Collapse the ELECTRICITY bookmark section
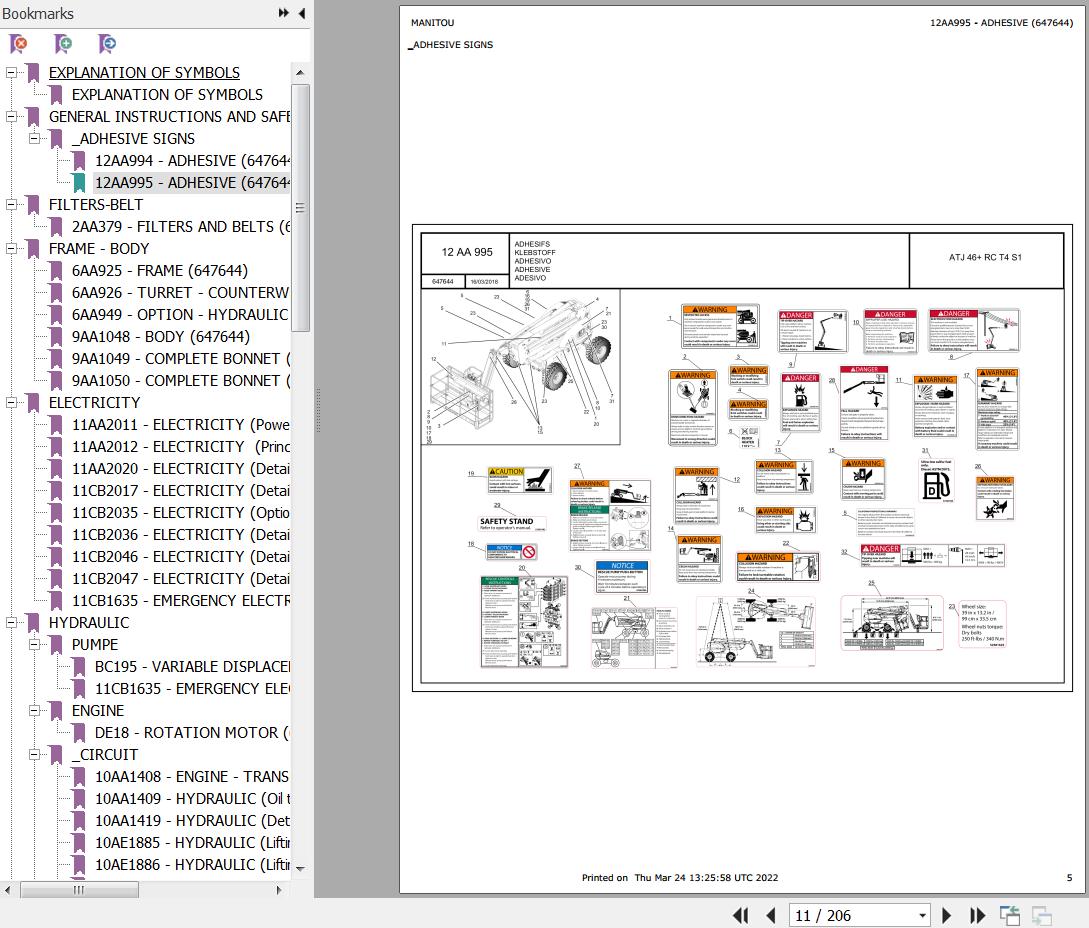The width and height of the screenshot is (1089, 928). pyautogui.click(x=11, y=402)
